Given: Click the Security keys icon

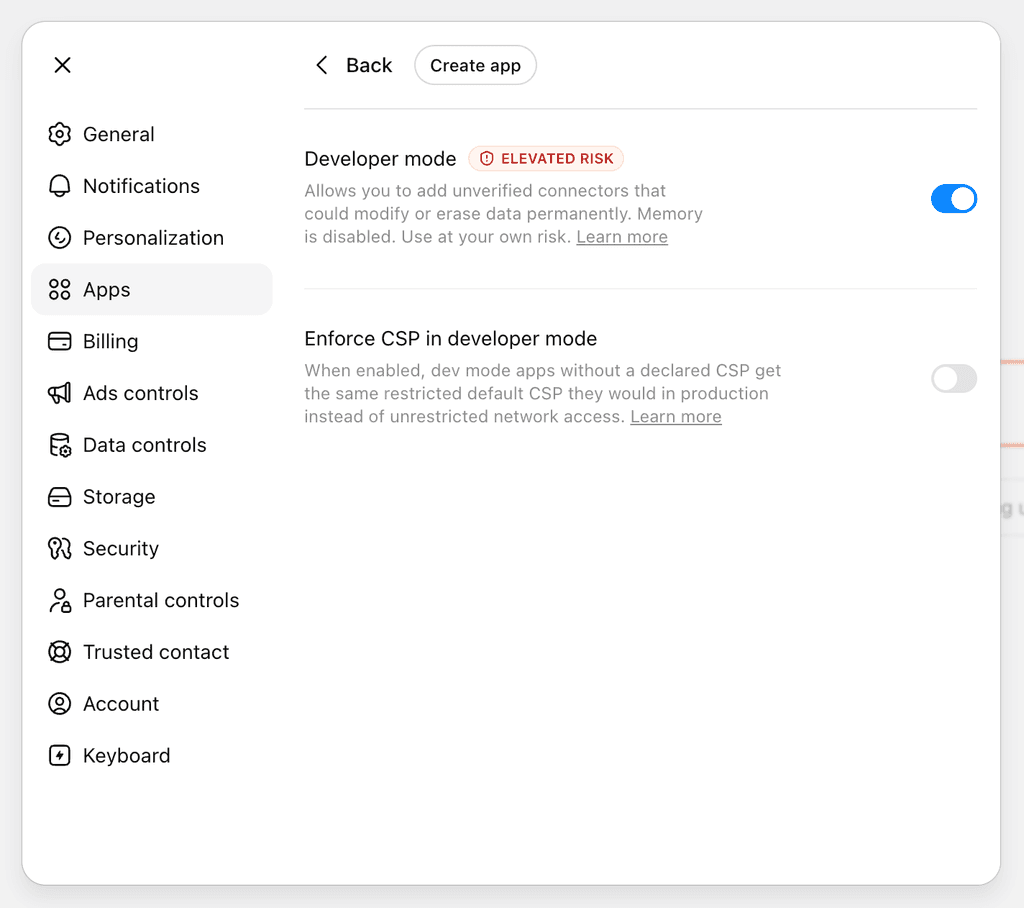Looking at the screenshot, I should tap(59, 549).
